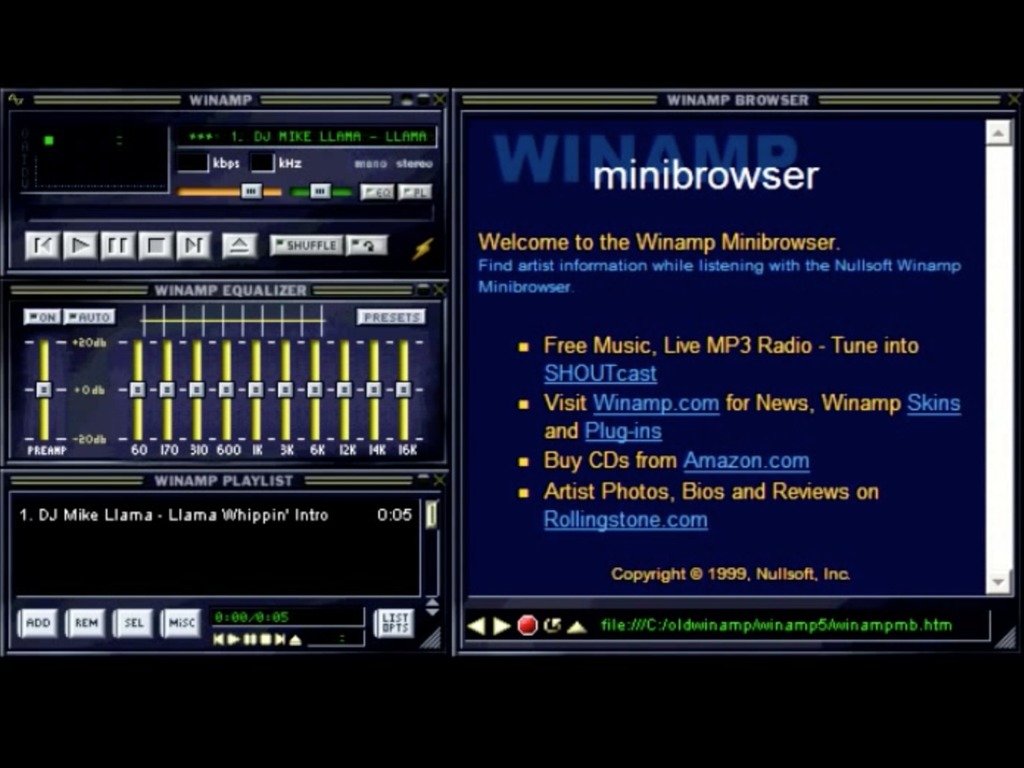This screenshot has height=768, width=1024.
Task: Click the mini play button in playlist
Action: [234, 640]
